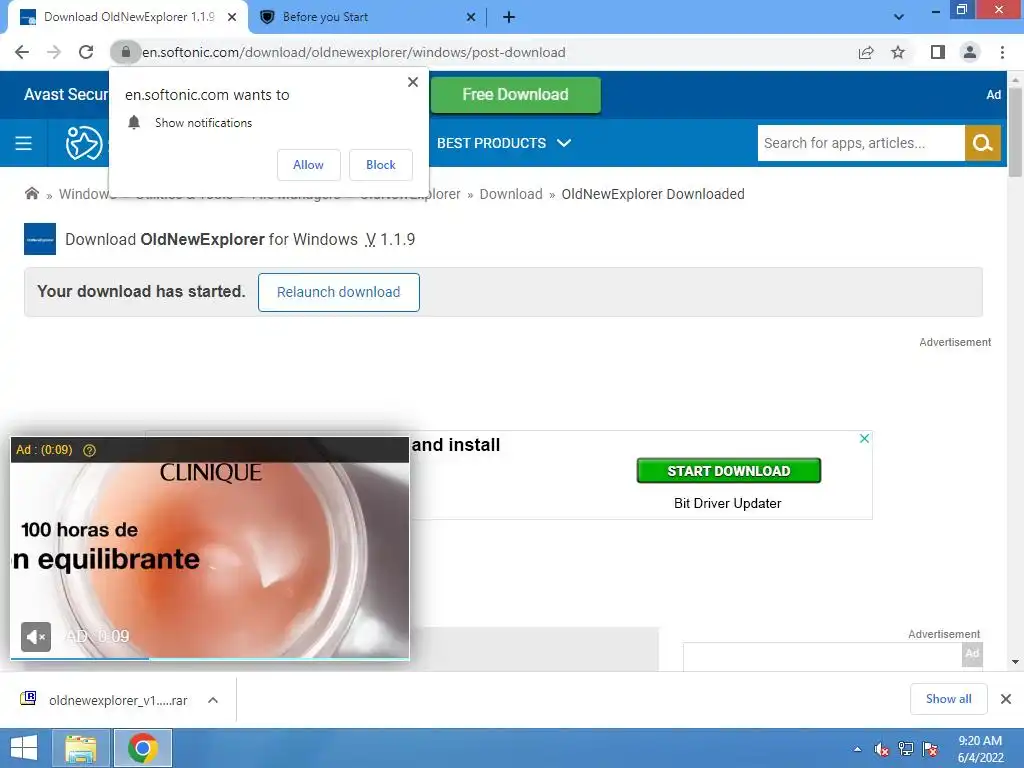Open File Explorer from the taskbar
Image resolution: width=1024 pixels, height=768 pixels.
(80, 748)
